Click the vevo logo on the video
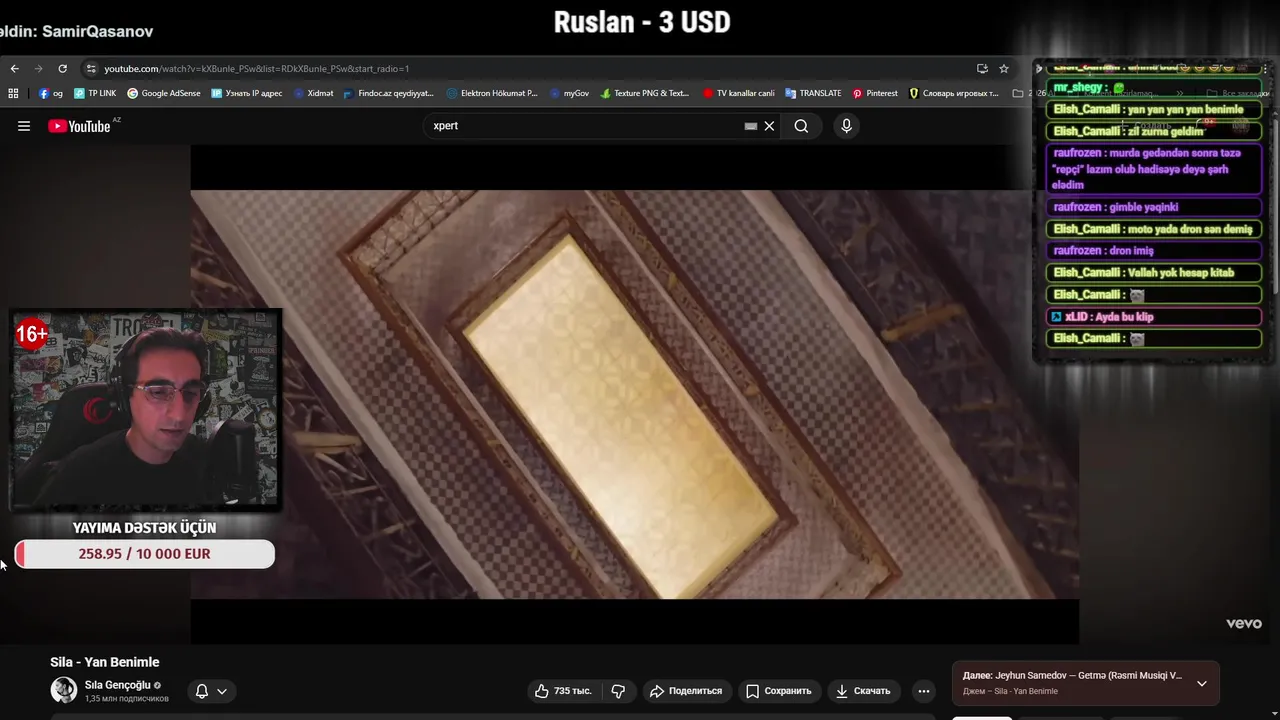Screen dimensions: 1280x720 [x=1244, y=623]
